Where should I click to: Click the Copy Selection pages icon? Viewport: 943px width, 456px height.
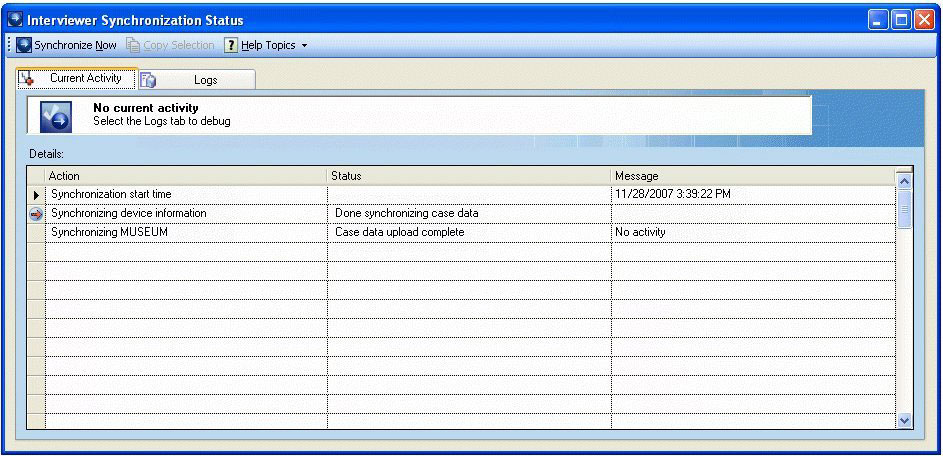[x=133, y=45]
